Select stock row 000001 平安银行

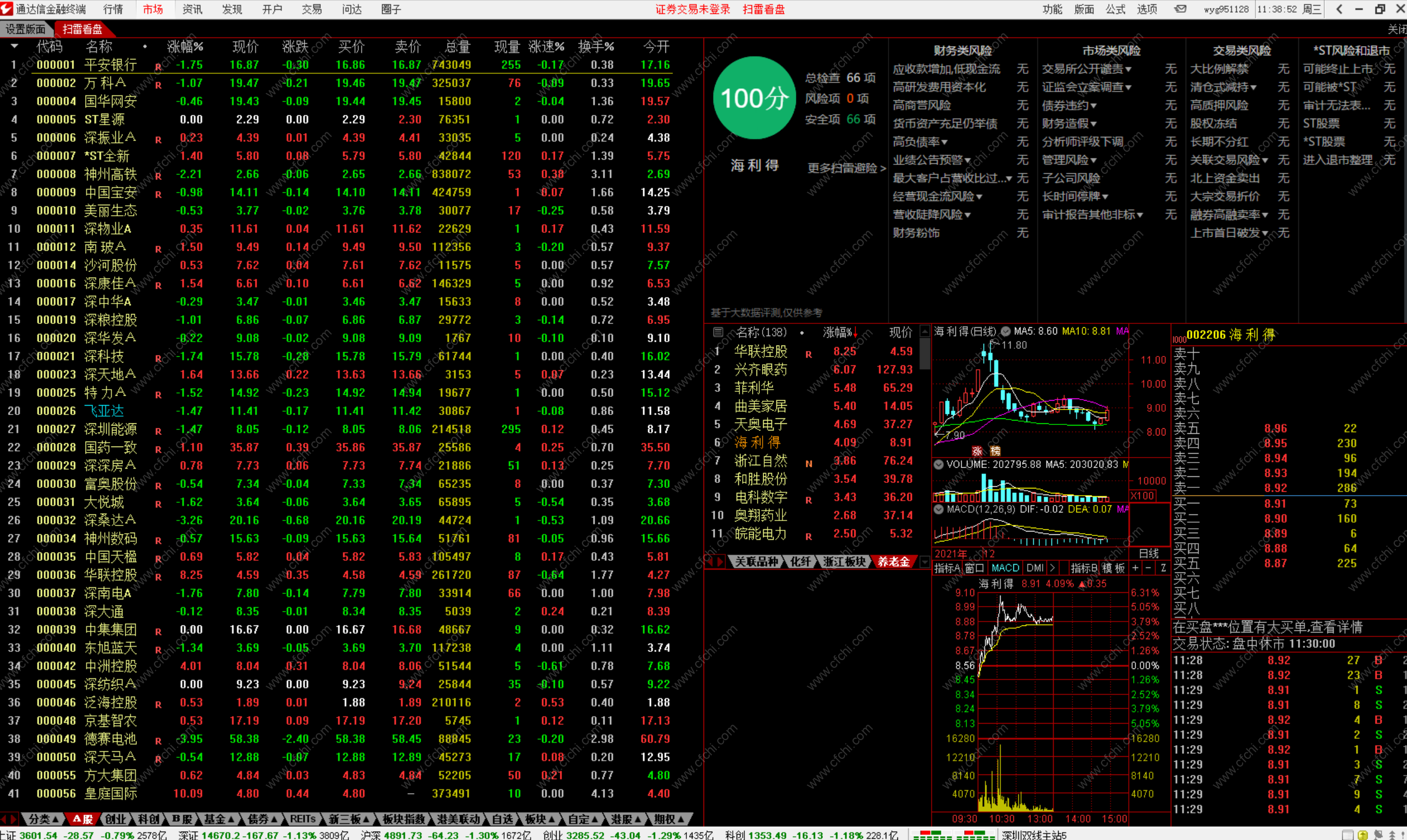(x=110, y=65)
